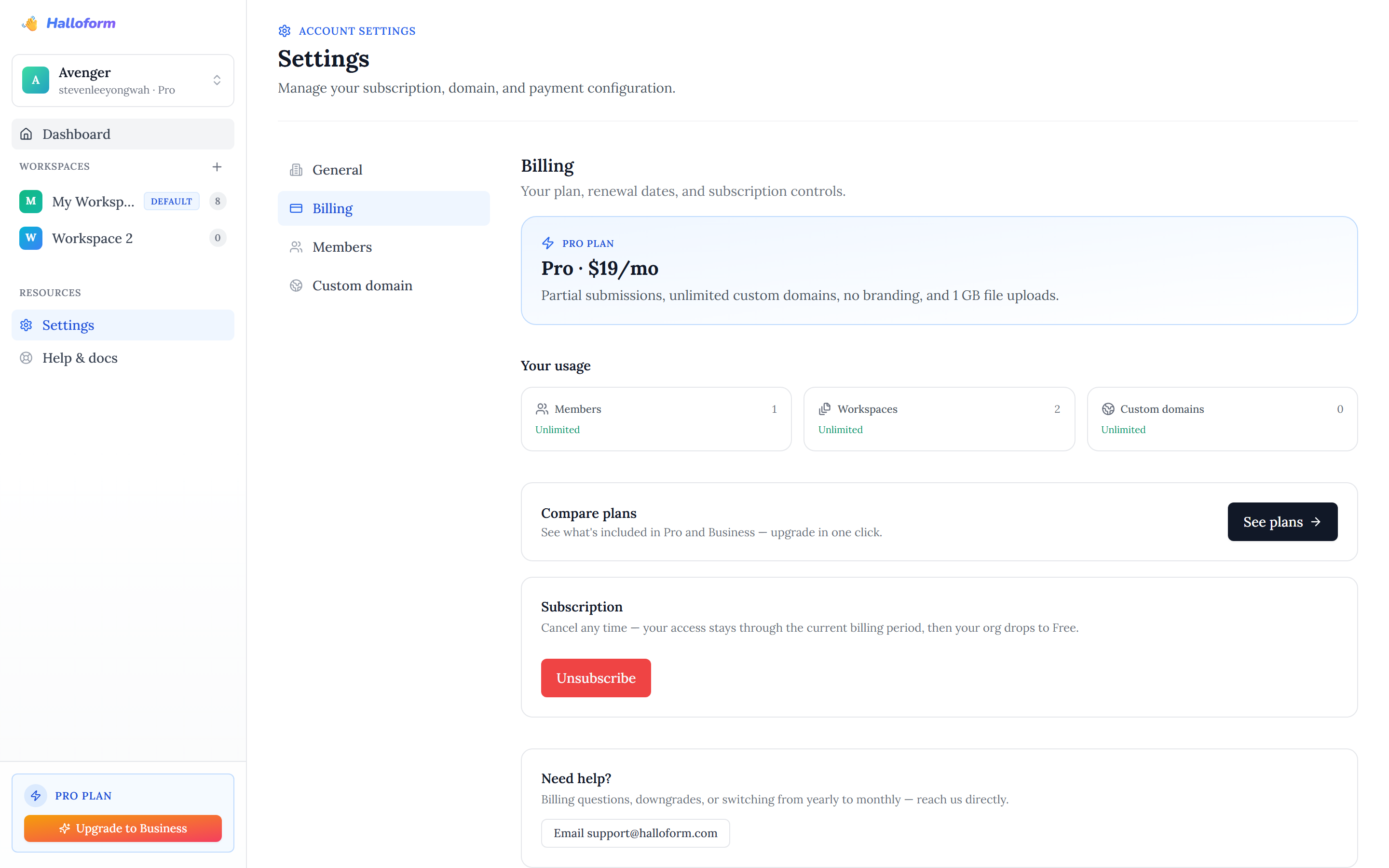Click the lightning icon in Pro Plan card
This screenshot has height=868, width=1389.
pos(548,244)
